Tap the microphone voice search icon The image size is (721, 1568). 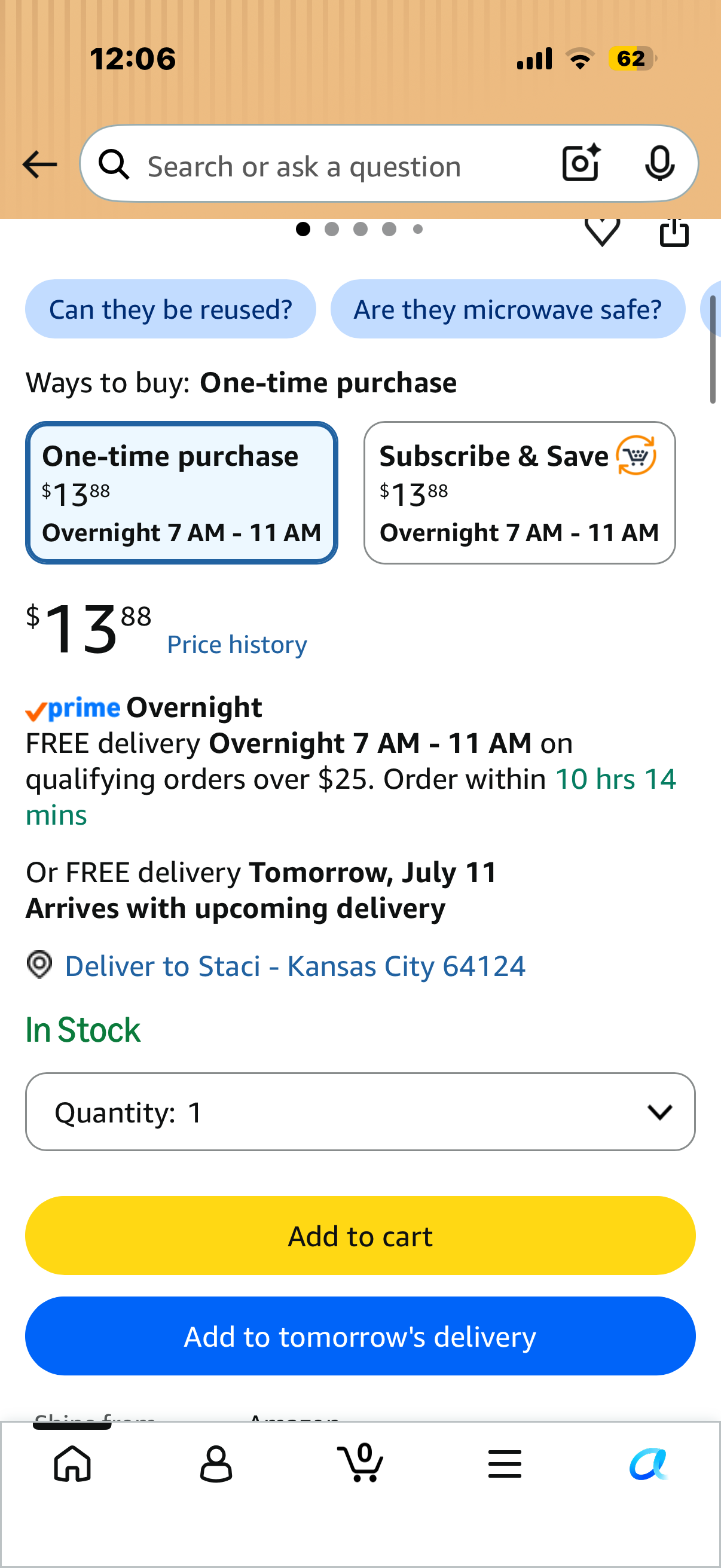pyautogui.click(x=659, y=163)
